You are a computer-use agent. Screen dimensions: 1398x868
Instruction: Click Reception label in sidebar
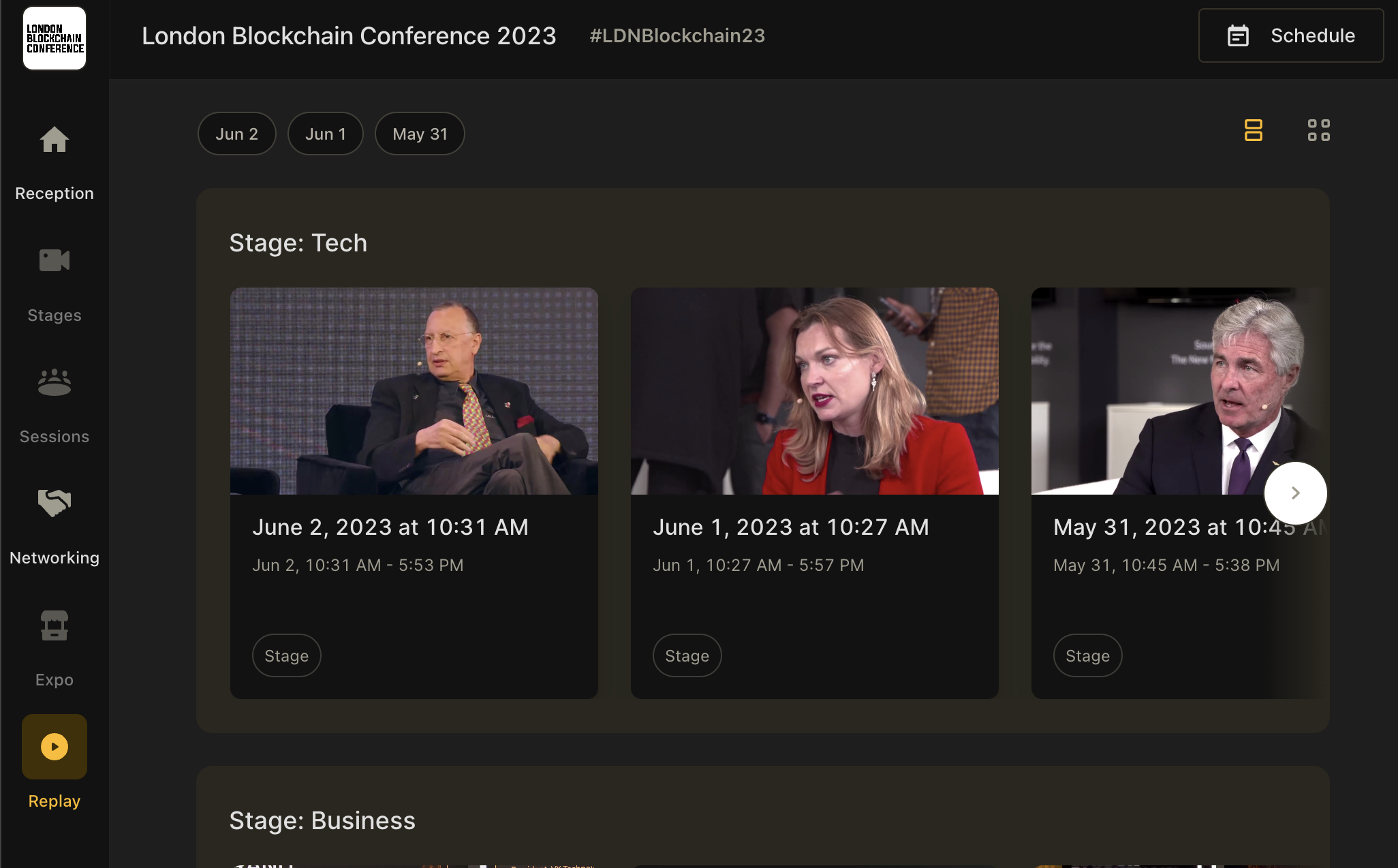tap(55, 193)
